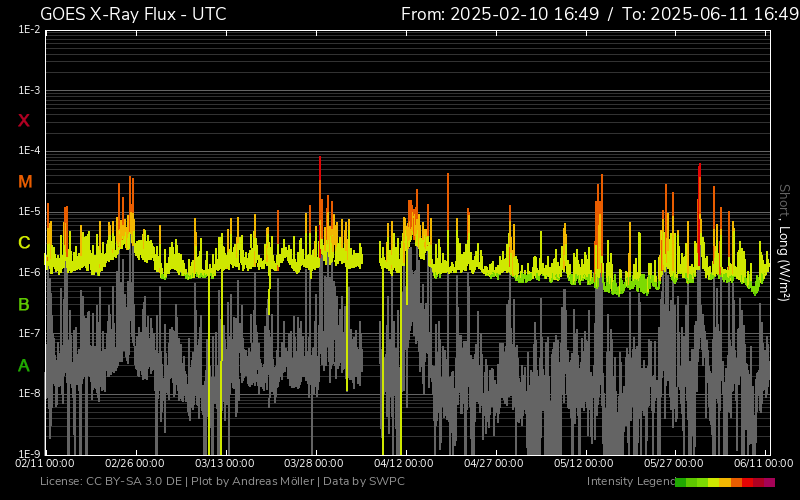The height and width of the screenshot is (500, 800).
Task: Click the '1E-6' y-axis label
Action: click(30, 272)
